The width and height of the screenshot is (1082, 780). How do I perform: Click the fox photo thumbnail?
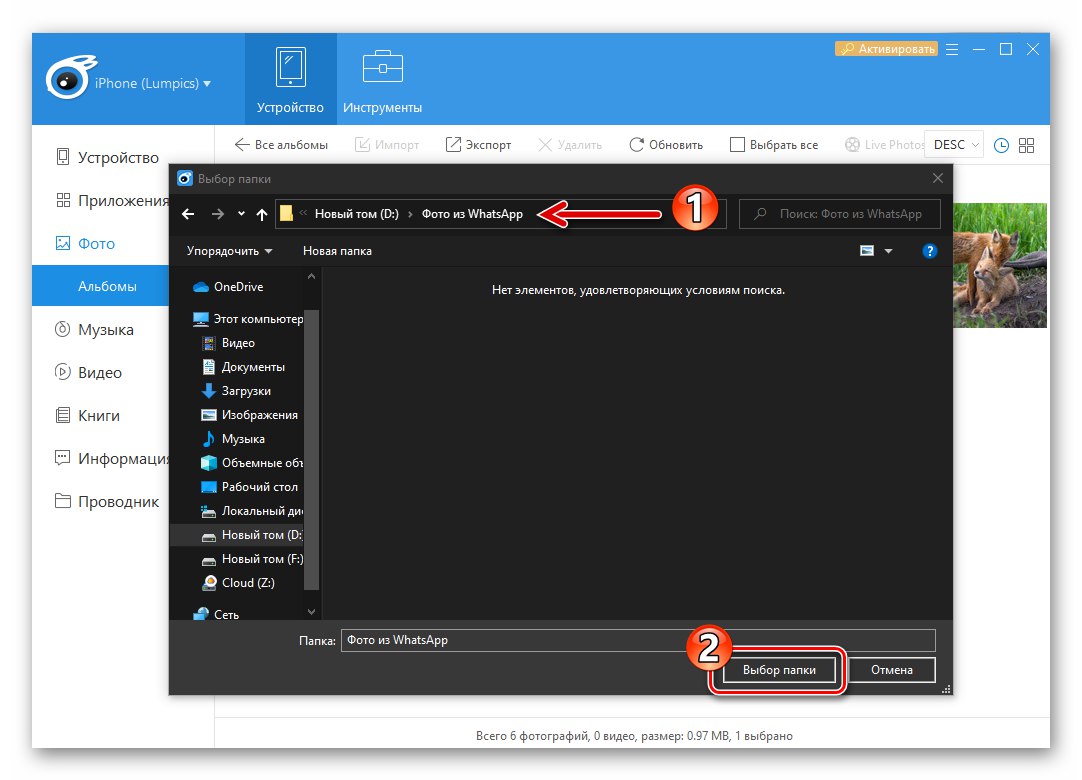point(1000,266)
